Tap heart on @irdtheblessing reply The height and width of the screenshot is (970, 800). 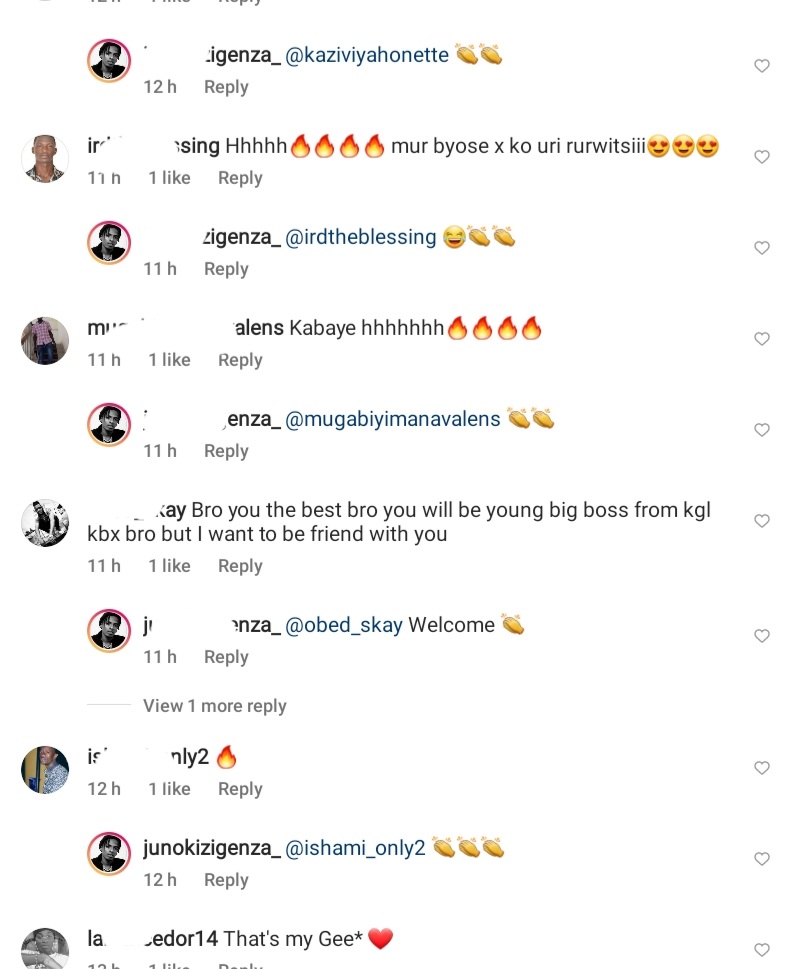coord(762,248)
